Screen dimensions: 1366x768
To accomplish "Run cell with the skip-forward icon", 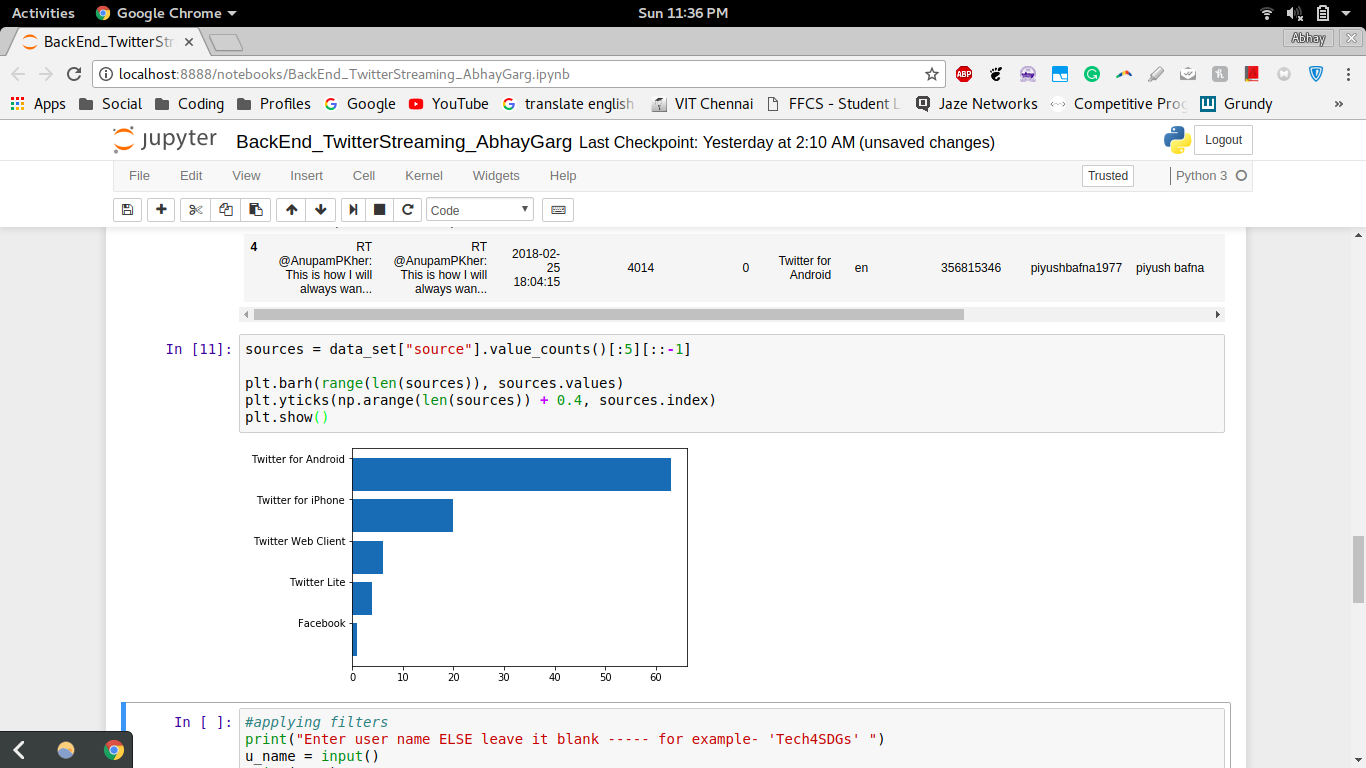I will click(352, 210).
